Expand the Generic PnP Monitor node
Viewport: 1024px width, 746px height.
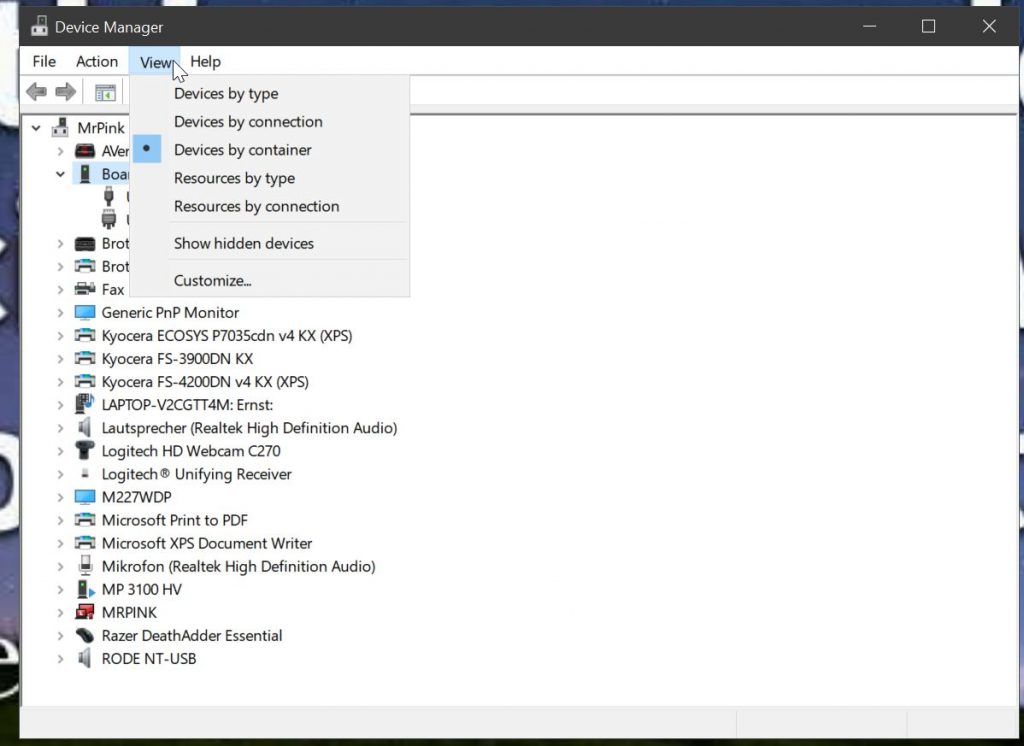60,312
